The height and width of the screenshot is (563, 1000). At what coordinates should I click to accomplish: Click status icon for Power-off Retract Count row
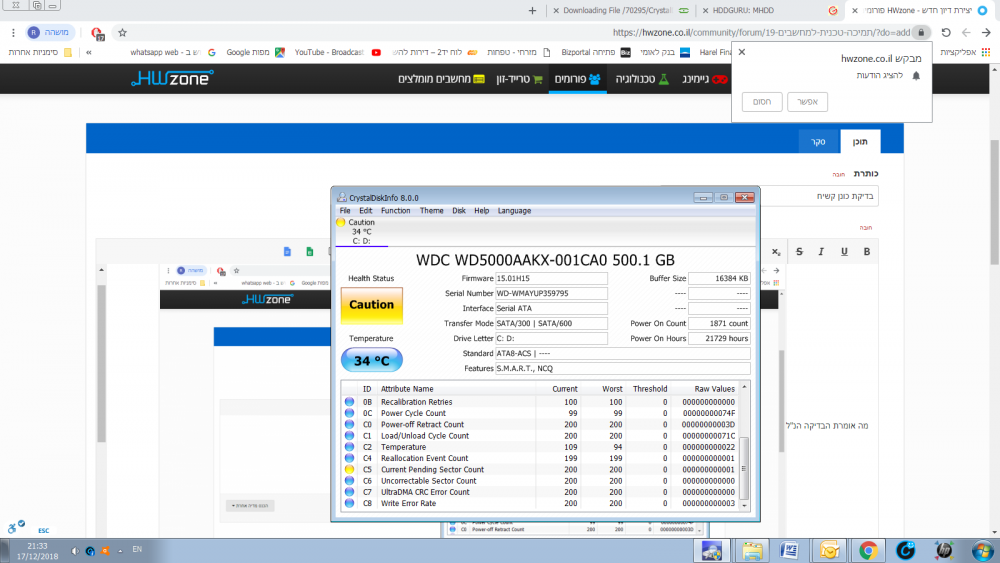349,424
